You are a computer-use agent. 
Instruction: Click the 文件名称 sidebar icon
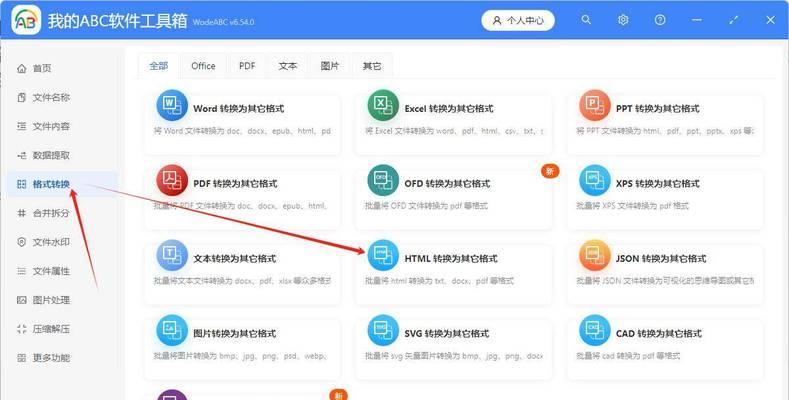(x=22, y=97)
